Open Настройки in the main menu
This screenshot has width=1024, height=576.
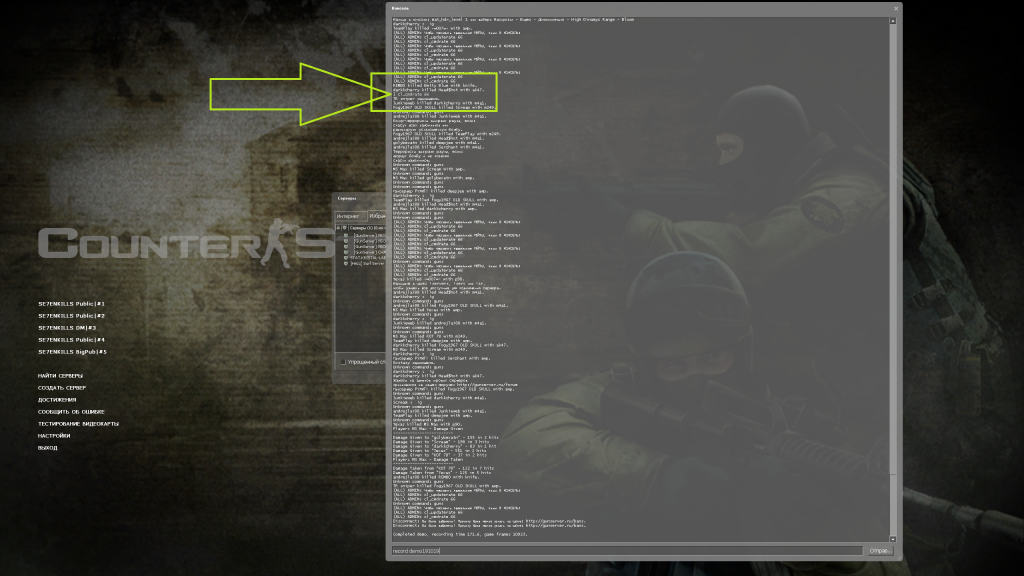[x=54, y=436]
